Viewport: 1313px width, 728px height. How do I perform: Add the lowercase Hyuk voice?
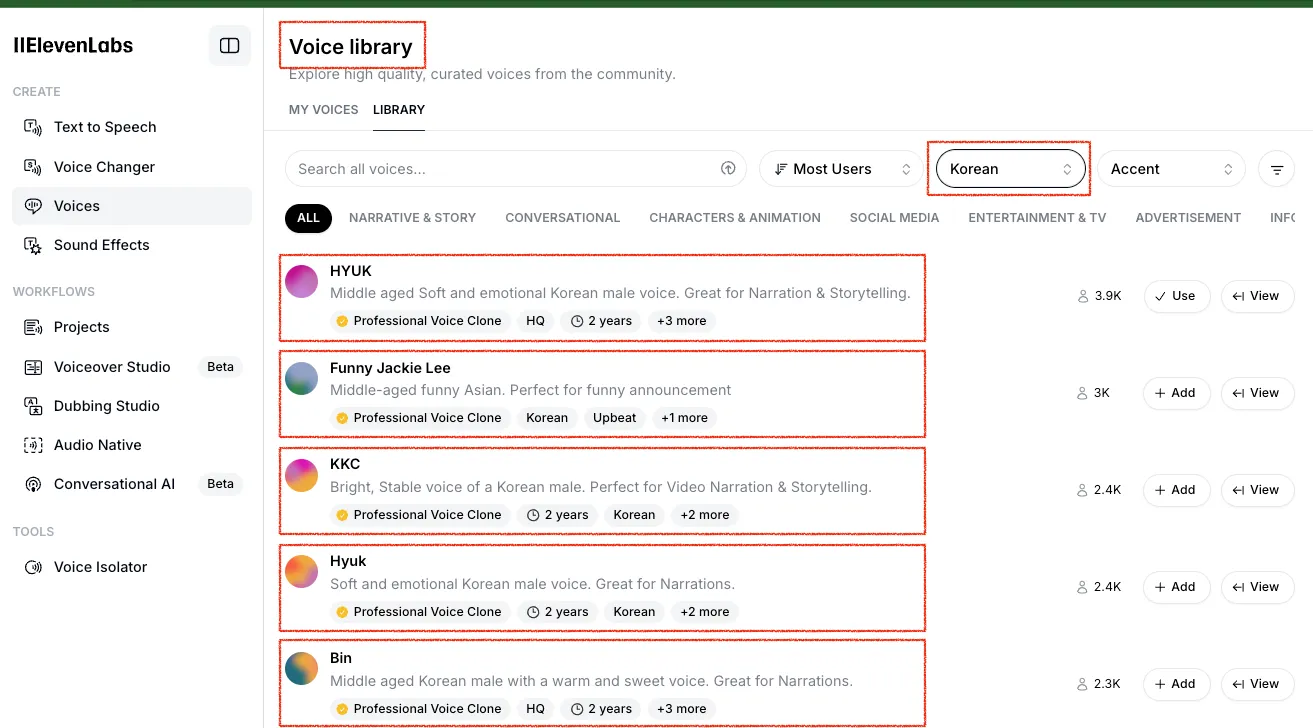tap(1176, 587)
